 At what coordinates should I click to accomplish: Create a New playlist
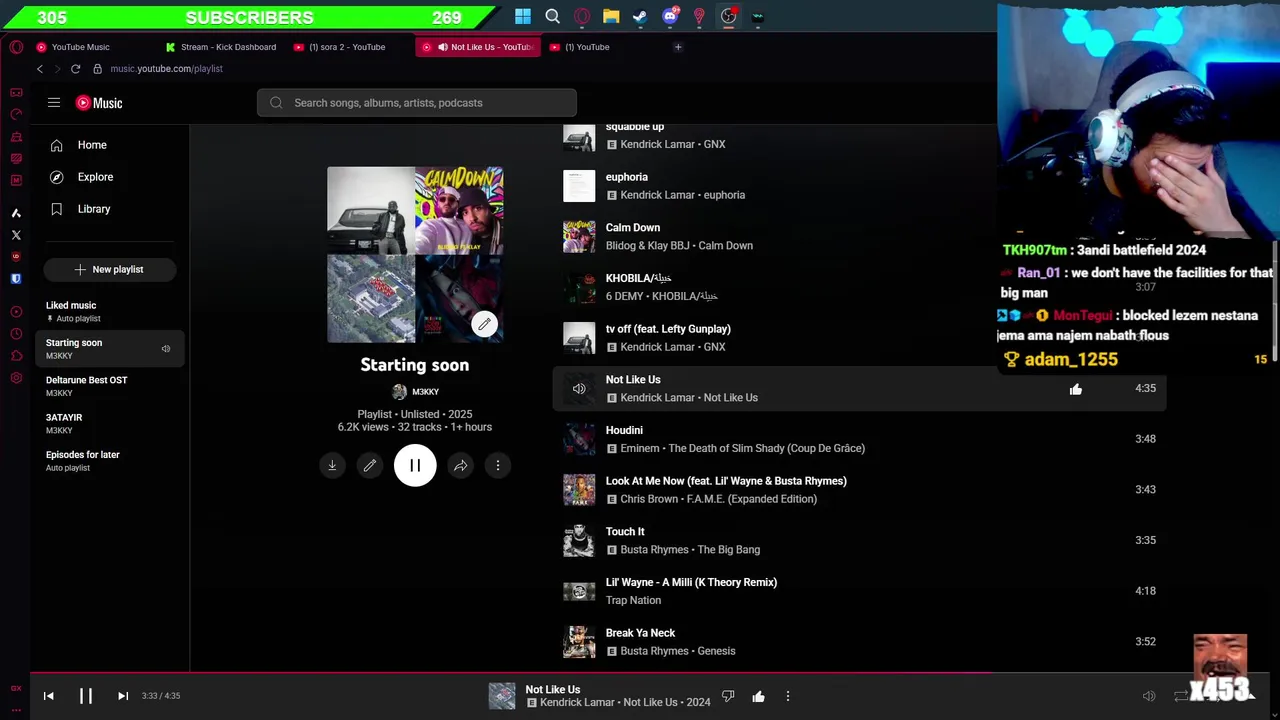110,269
